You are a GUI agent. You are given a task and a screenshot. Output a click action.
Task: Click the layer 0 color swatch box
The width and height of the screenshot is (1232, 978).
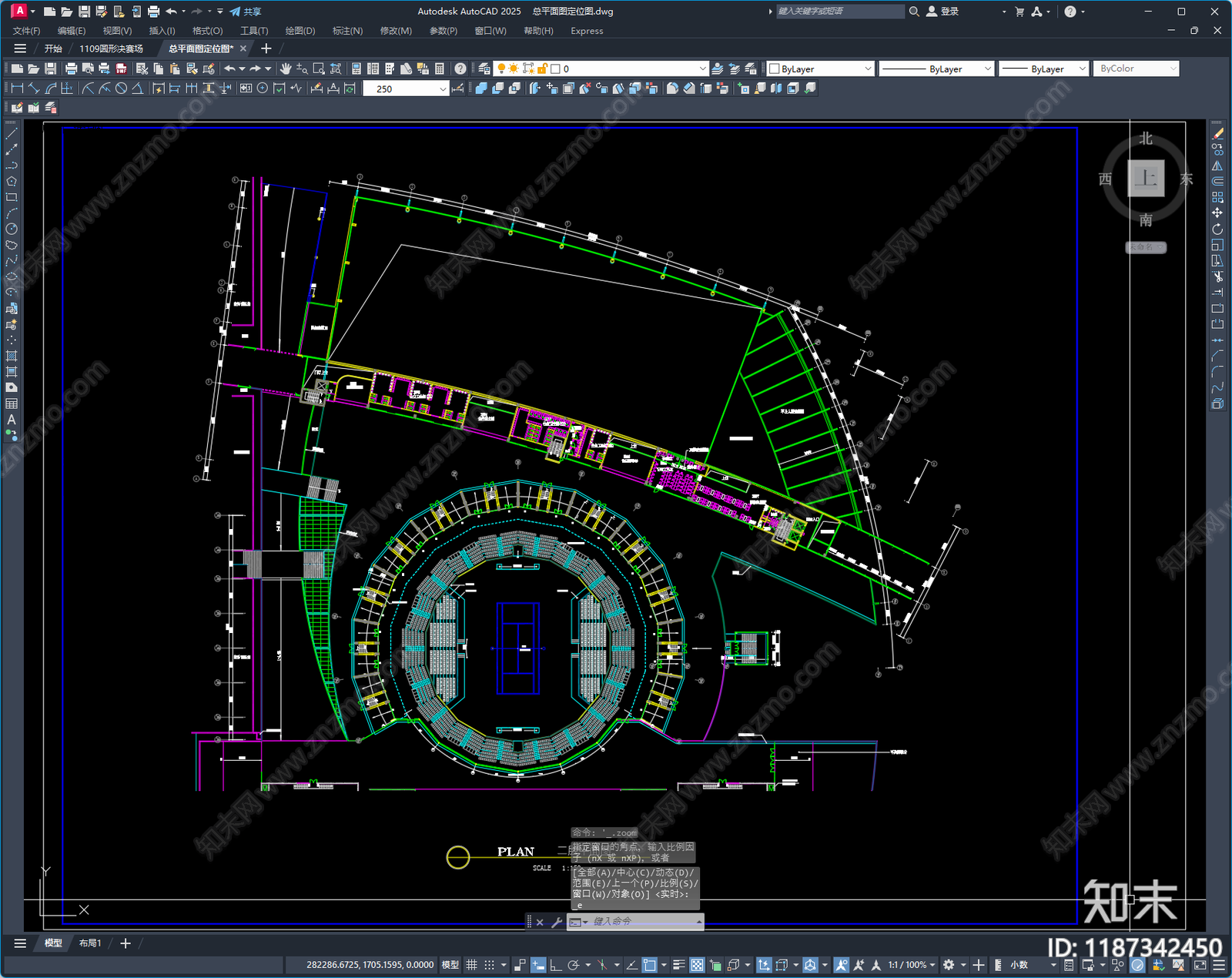[x=554, y=69]
